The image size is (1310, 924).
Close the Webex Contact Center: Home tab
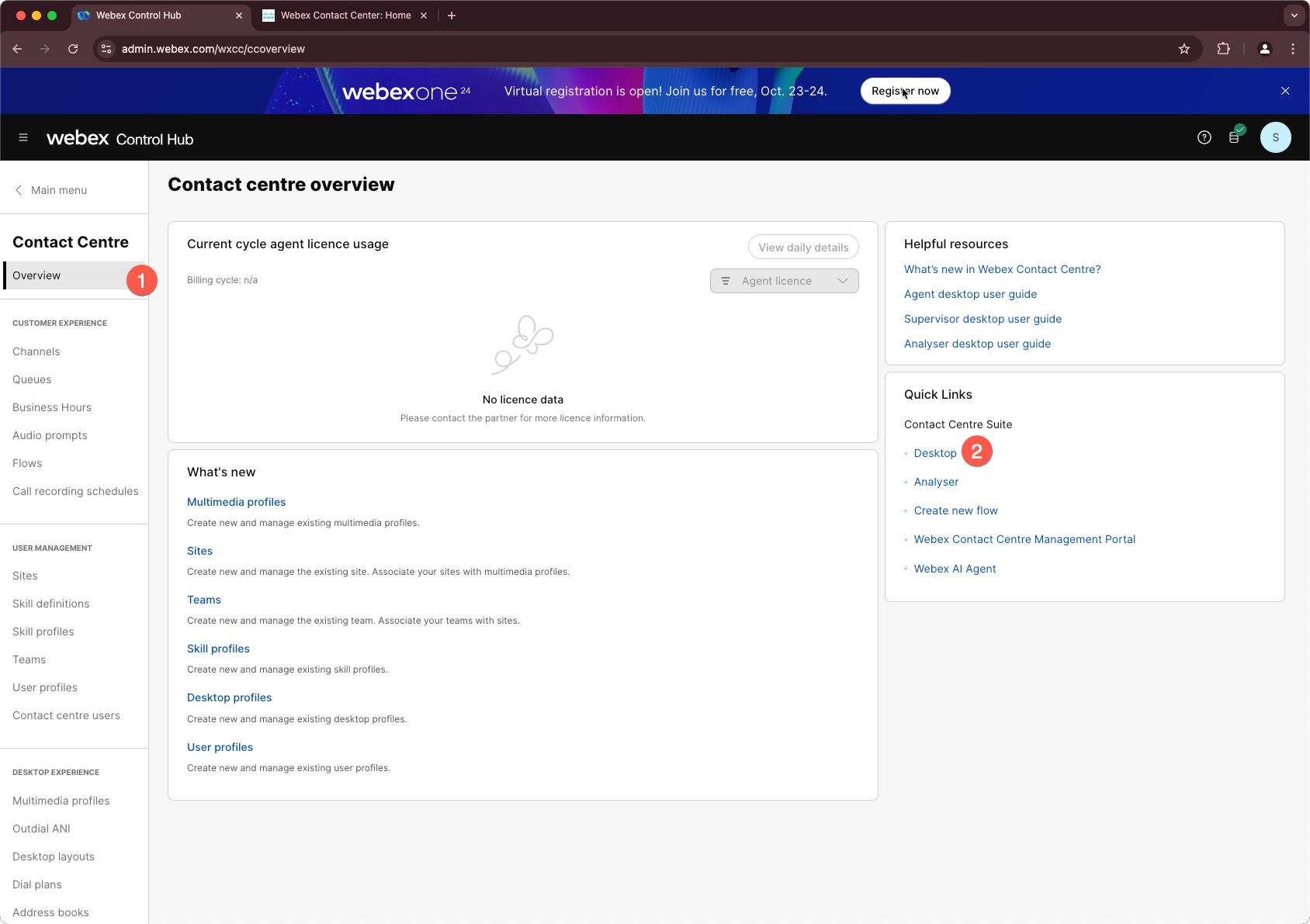(424, 15)
